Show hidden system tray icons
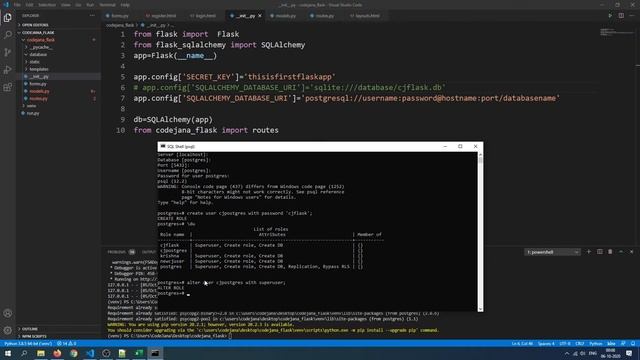The width and height of the screenshot is (640, 360). click(x=567, y=353)
